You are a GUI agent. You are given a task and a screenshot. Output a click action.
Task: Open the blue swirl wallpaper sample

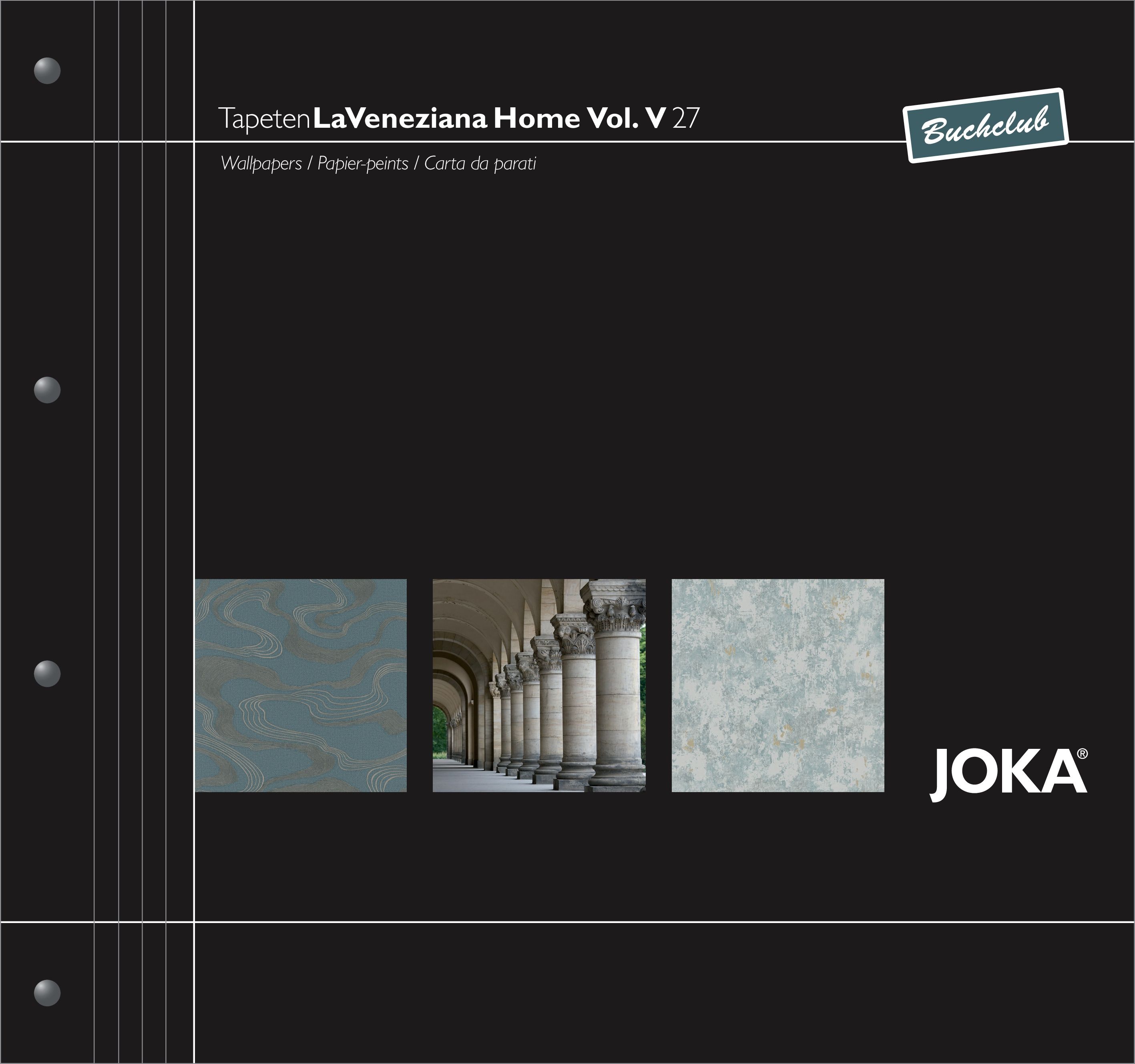(301, 685)
